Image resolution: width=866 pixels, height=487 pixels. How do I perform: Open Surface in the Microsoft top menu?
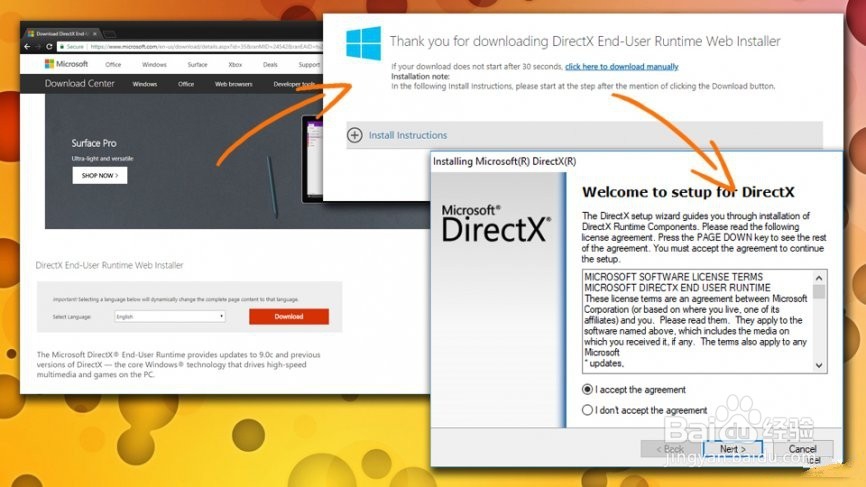pos(197,65)
